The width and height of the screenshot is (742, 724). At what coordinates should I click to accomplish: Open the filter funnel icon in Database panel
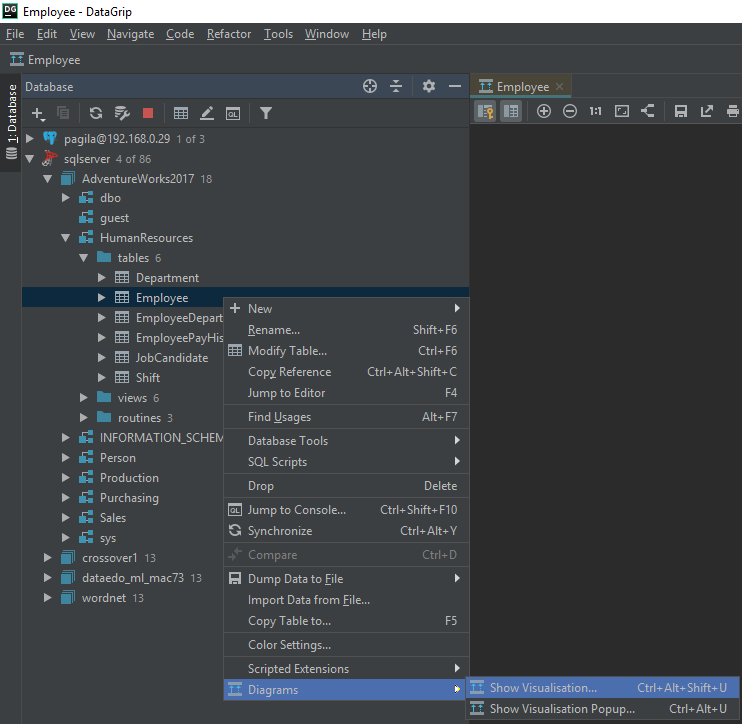click(x=266, y=114)
